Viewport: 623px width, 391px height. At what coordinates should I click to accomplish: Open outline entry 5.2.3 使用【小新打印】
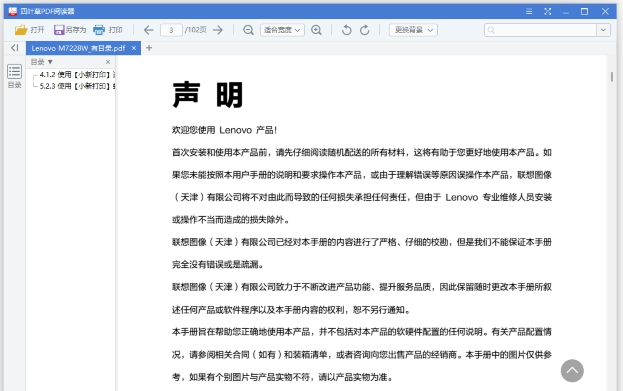point(77,86)
